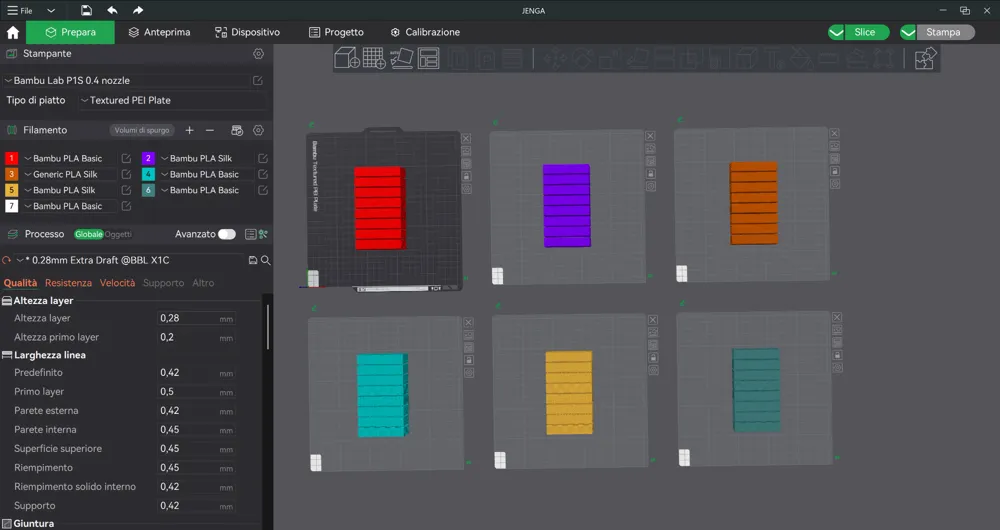Select the Velocità settings tab

click(117, 283)
